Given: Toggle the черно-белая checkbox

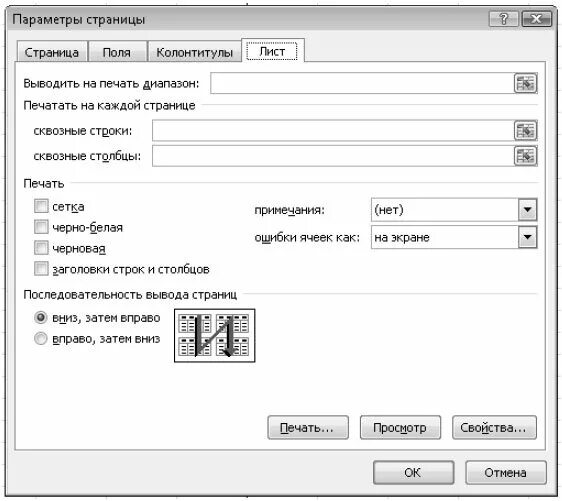Looking at the screenshot, I should [x=41, y=227].
